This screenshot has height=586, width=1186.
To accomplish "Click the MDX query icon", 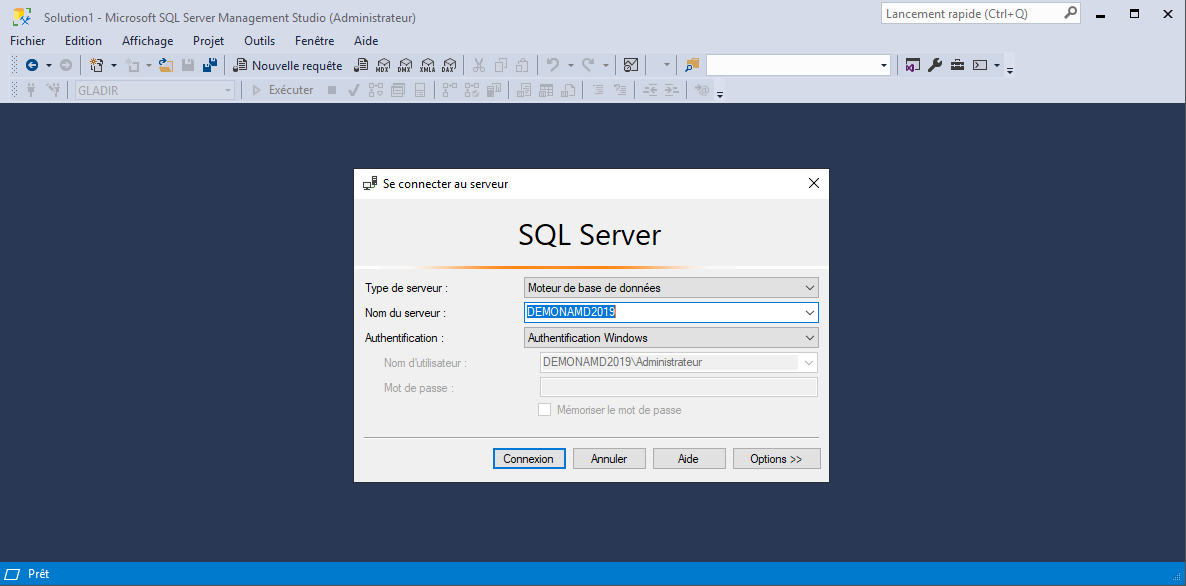I will coord(382,66).
